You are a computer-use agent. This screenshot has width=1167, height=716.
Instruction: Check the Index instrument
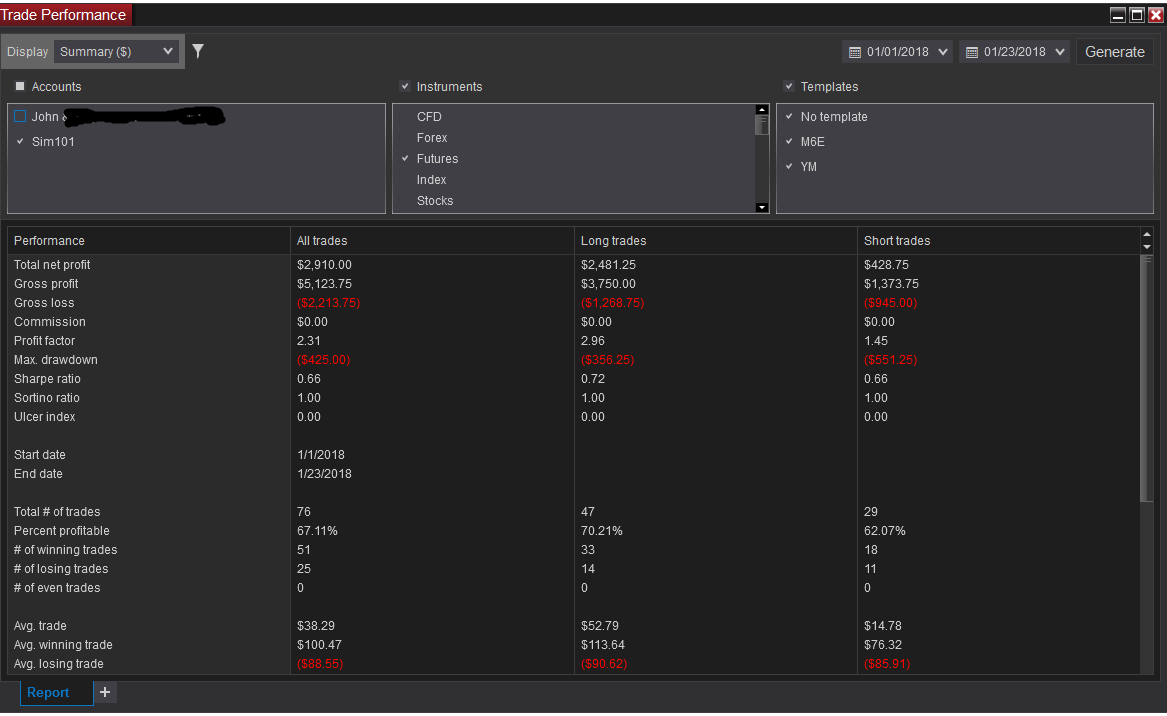(x=405, y=179)
